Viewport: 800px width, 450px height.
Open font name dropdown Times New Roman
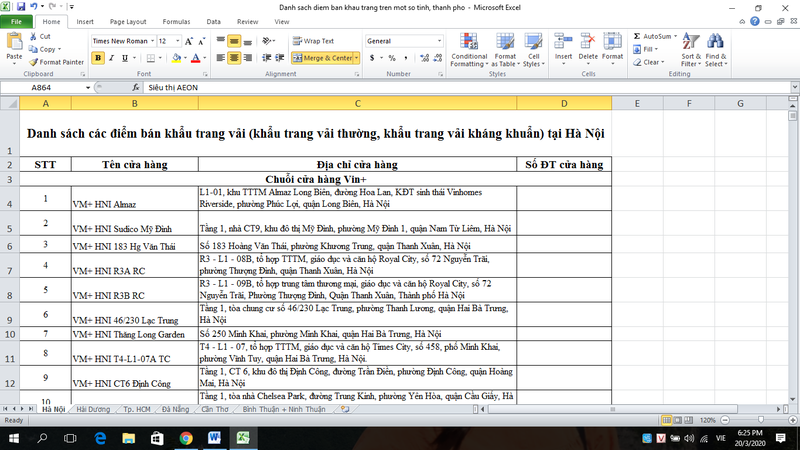click(152, 41)
